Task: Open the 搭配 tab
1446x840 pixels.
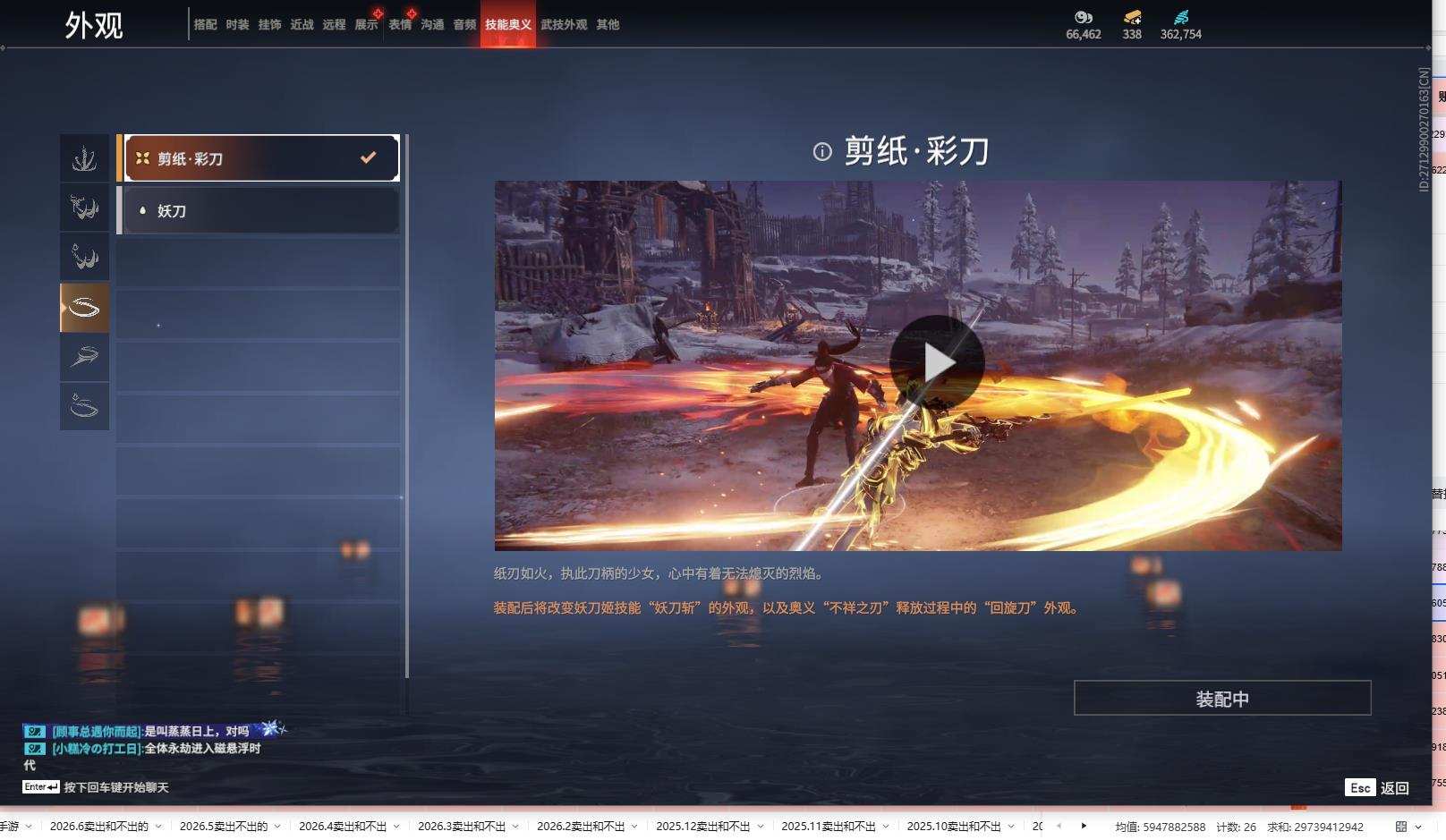Action: (205, 24)
